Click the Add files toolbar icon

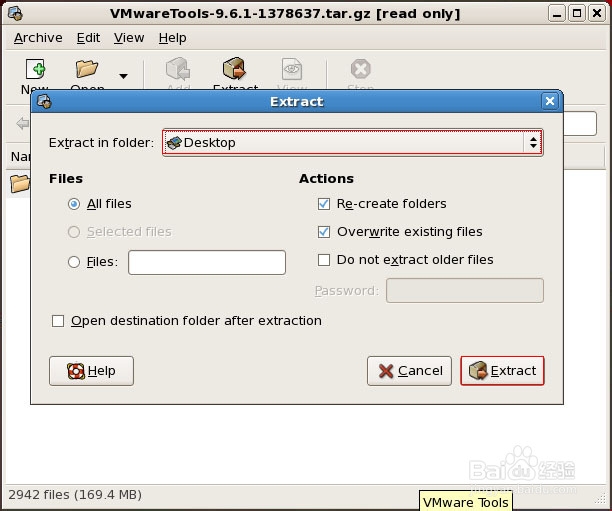point(178,69)
